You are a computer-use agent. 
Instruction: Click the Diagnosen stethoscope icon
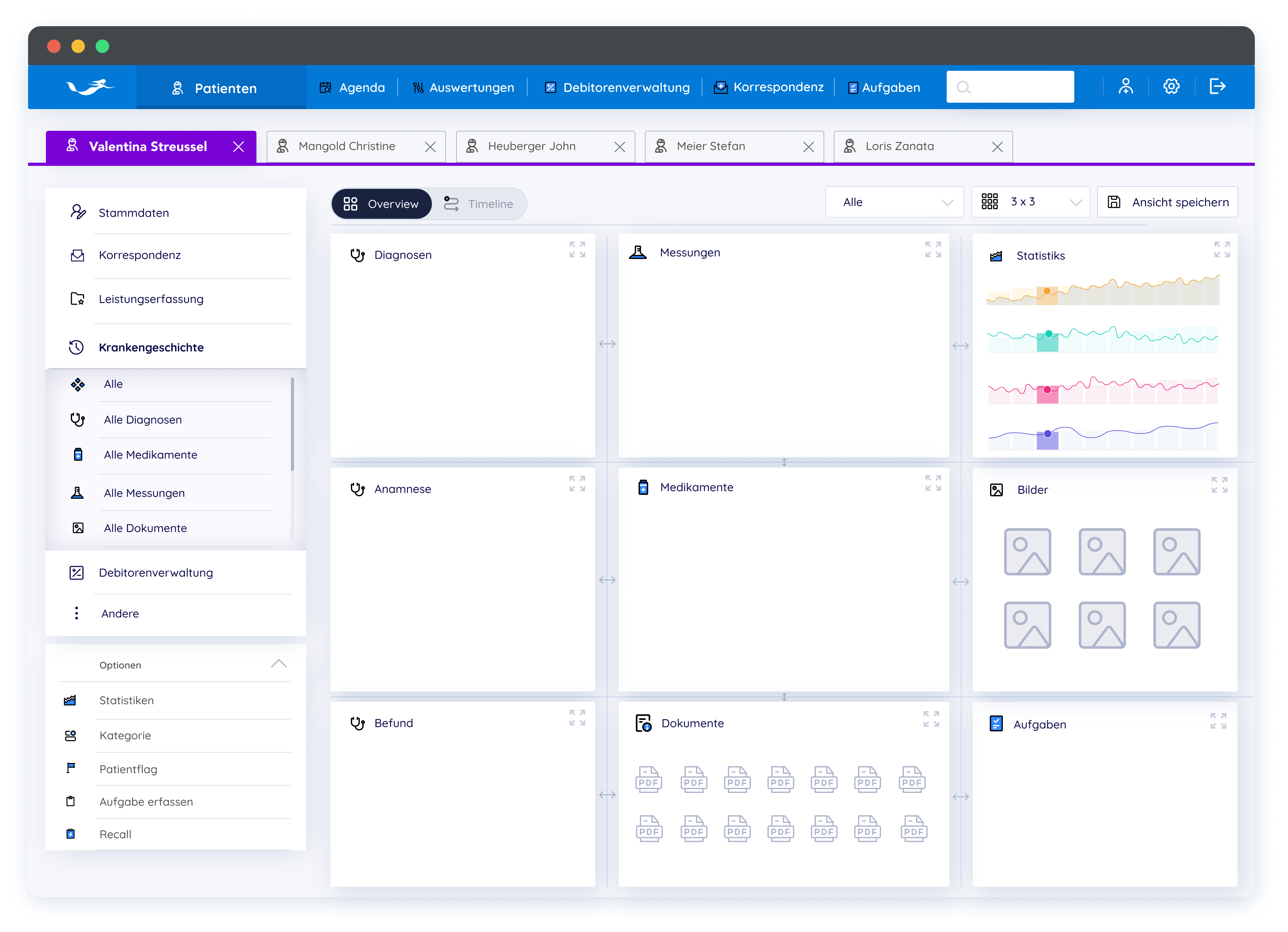coord(357,255)
